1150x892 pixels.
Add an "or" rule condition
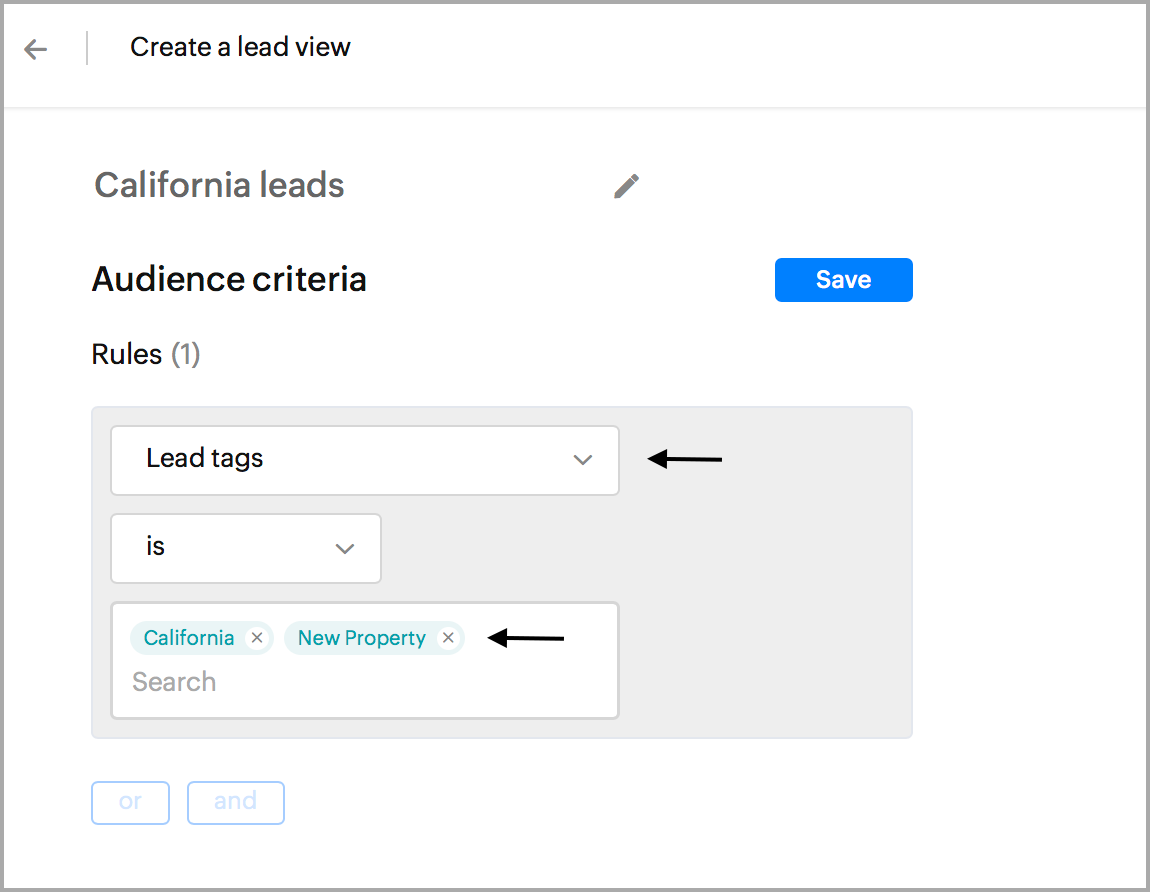(x=130, y=802)
